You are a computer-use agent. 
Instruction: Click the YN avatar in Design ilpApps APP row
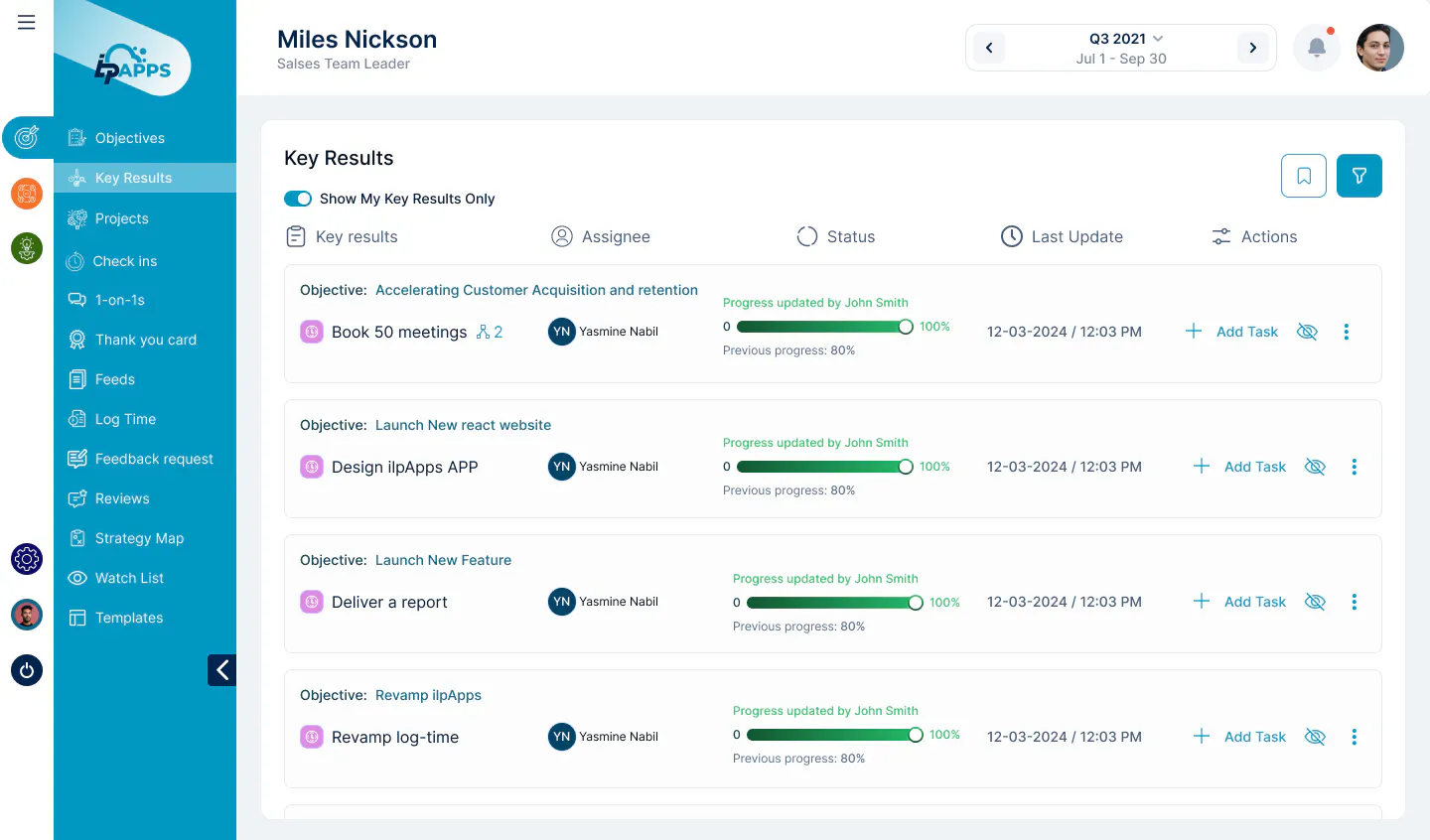coord(562,467)
